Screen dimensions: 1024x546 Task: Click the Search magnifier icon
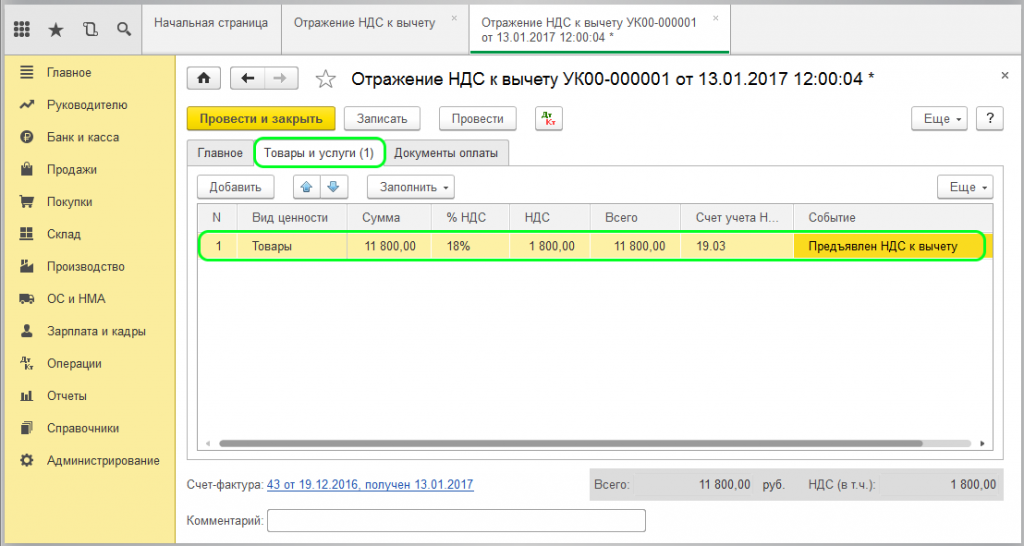tap(123, 29)
